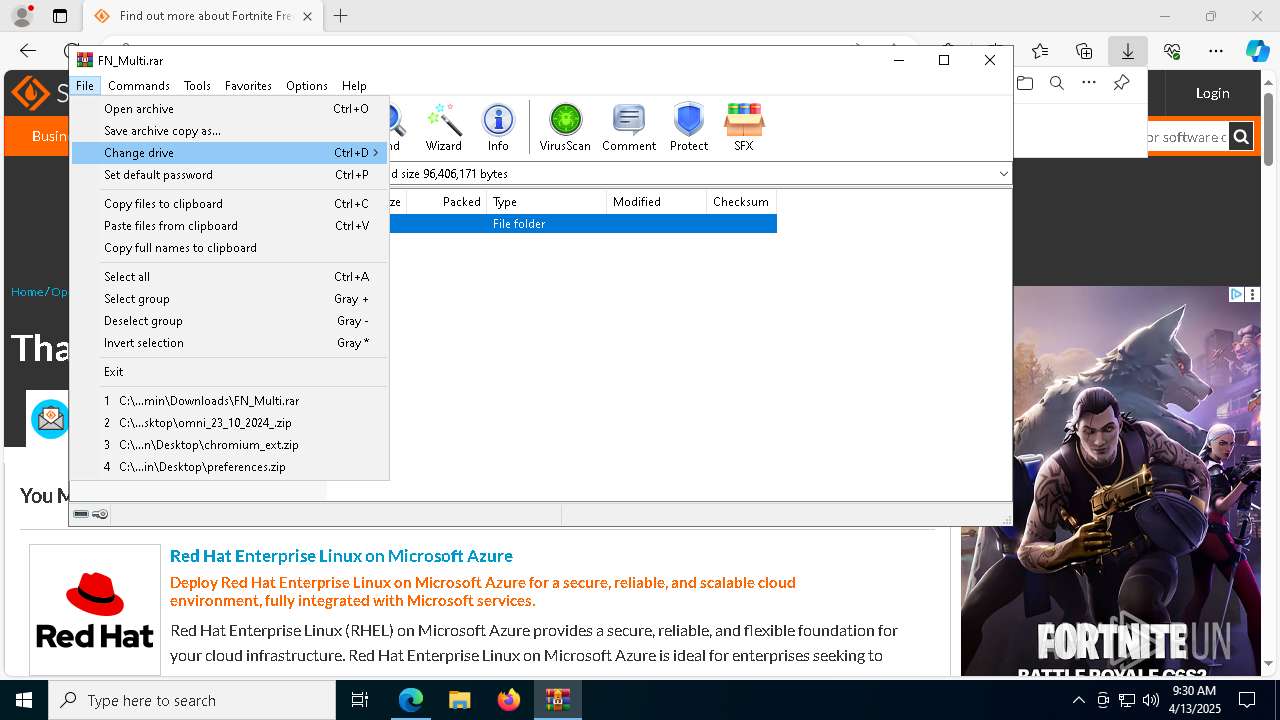Sort by the Packed column header
This screenshot has width=1280, height=720.
[x=447, y=202]
